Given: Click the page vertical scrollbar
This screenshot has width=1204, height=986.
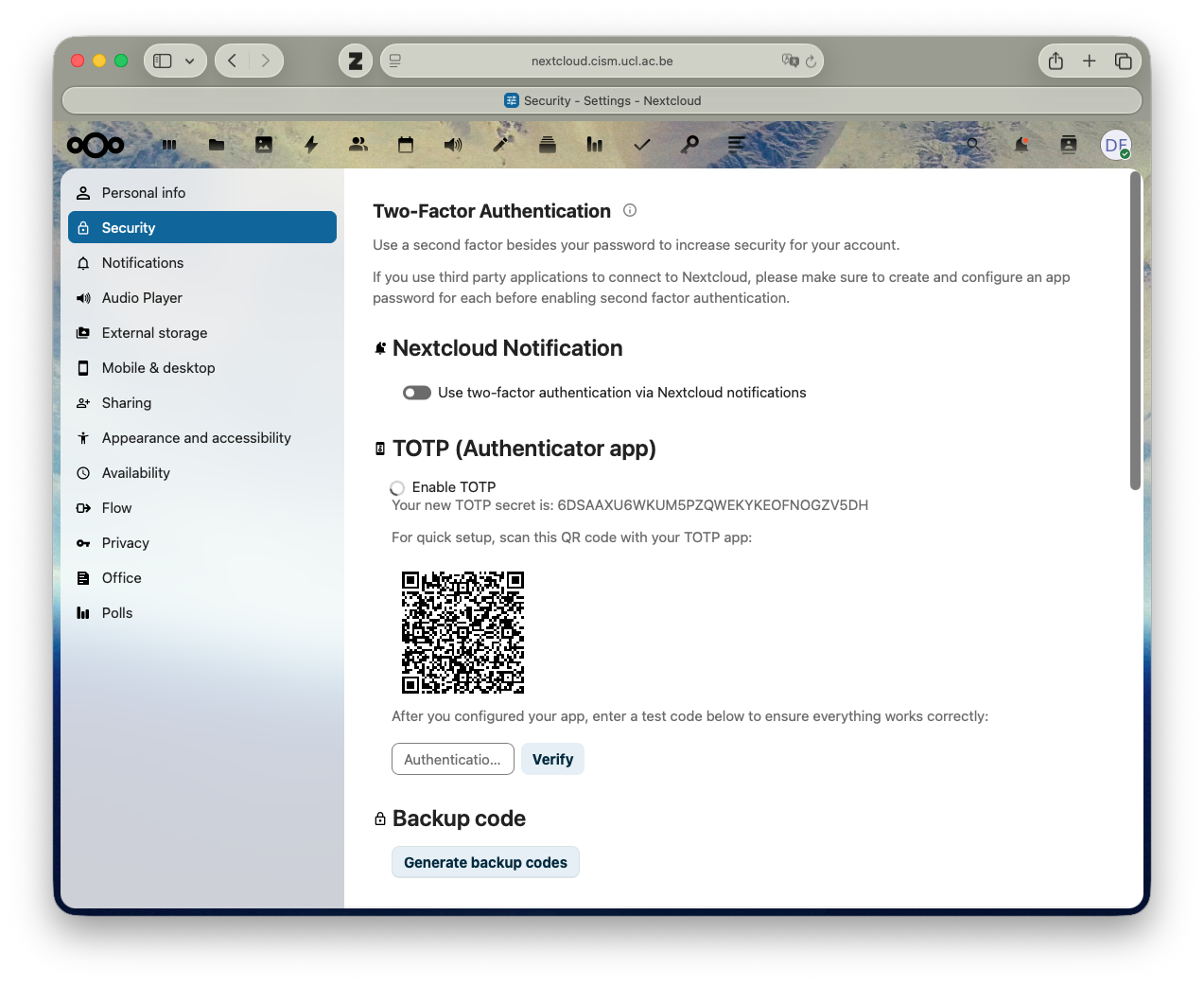Looking at the screenshot, I should tap(1135, 331).
